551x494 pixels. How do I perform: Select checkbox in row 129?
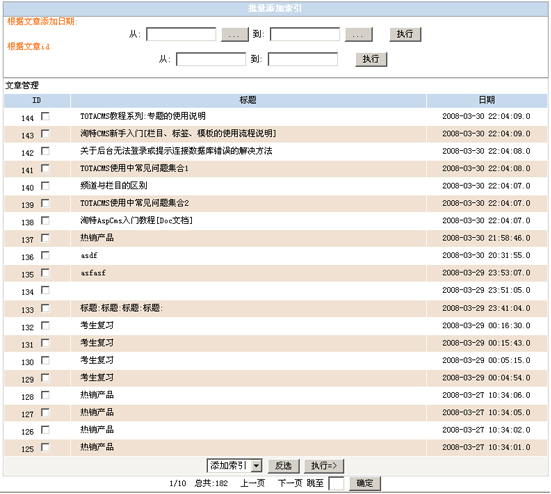pyautogui.click(x=45, y=378)
